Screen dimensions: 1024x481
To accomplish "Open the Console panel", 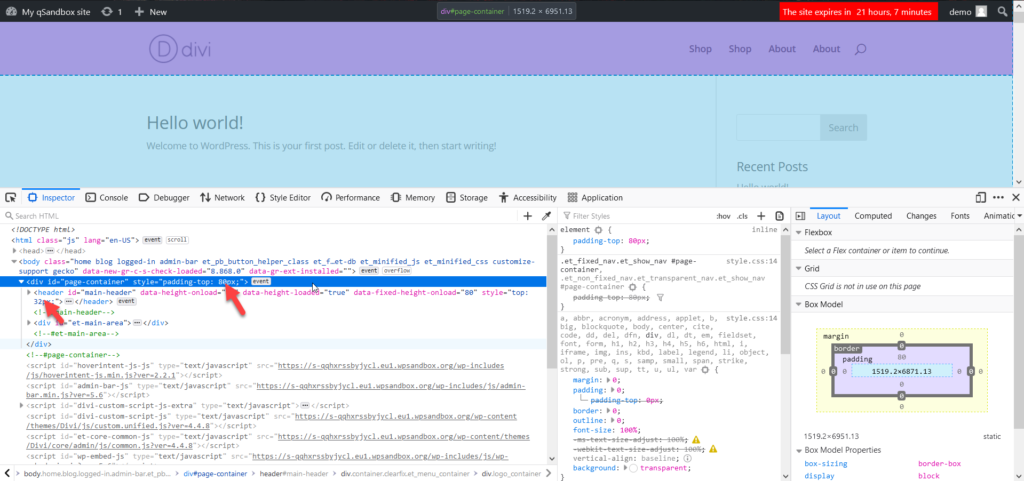I will tap(106, 198).
